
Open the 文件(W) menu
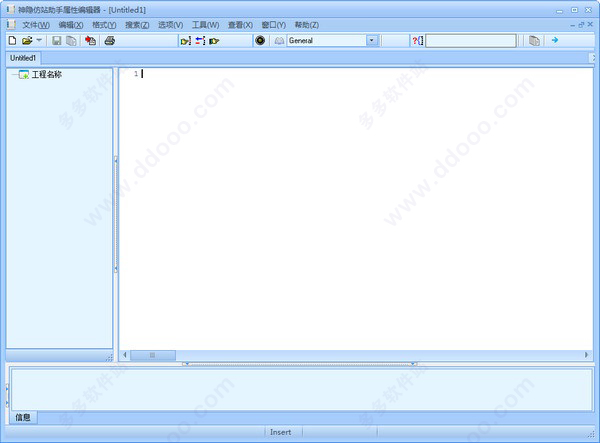(36, 24)
